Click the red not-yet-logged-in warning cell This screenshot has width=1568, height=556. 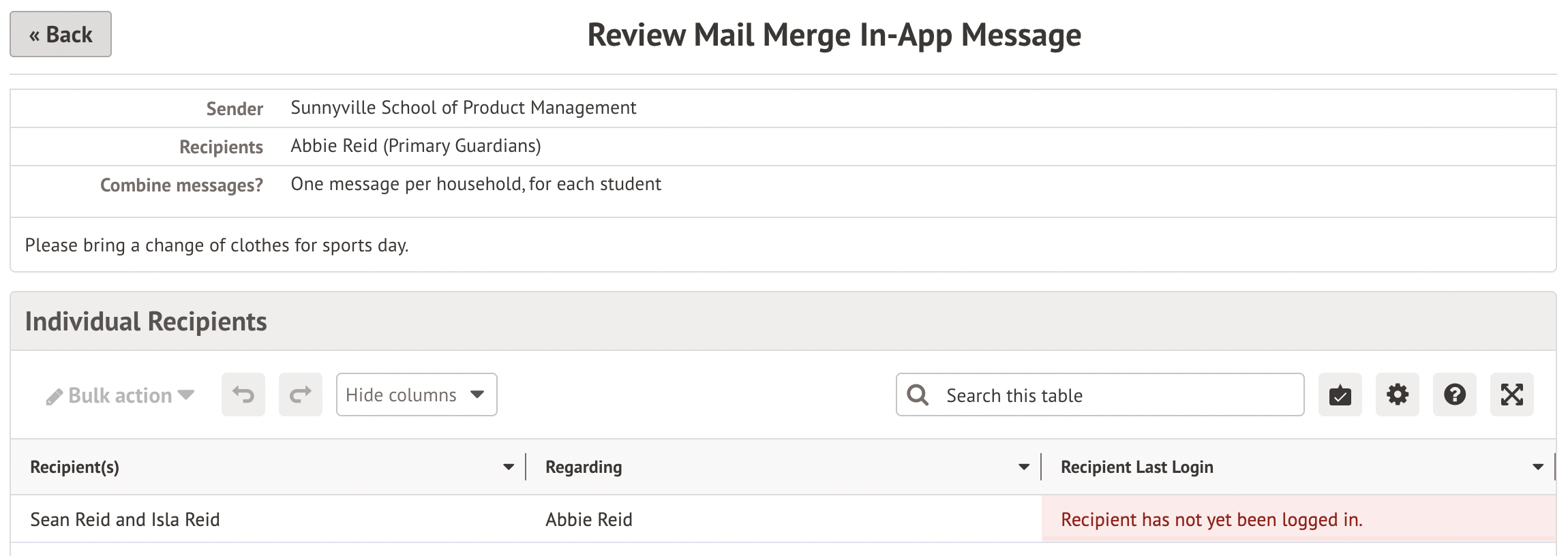[x=1211, y=520]
